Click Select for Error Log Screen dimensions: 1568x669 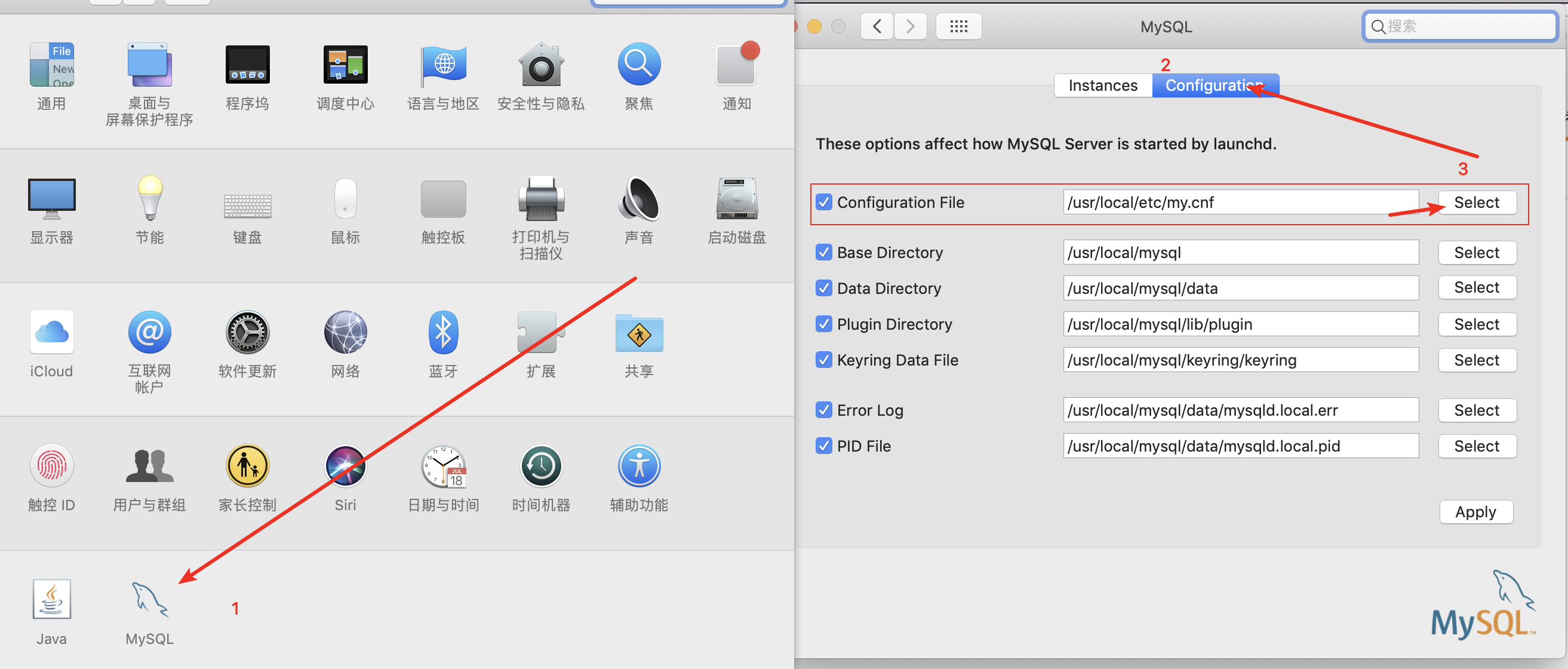pyautogui.click(x=1477, y=410)
